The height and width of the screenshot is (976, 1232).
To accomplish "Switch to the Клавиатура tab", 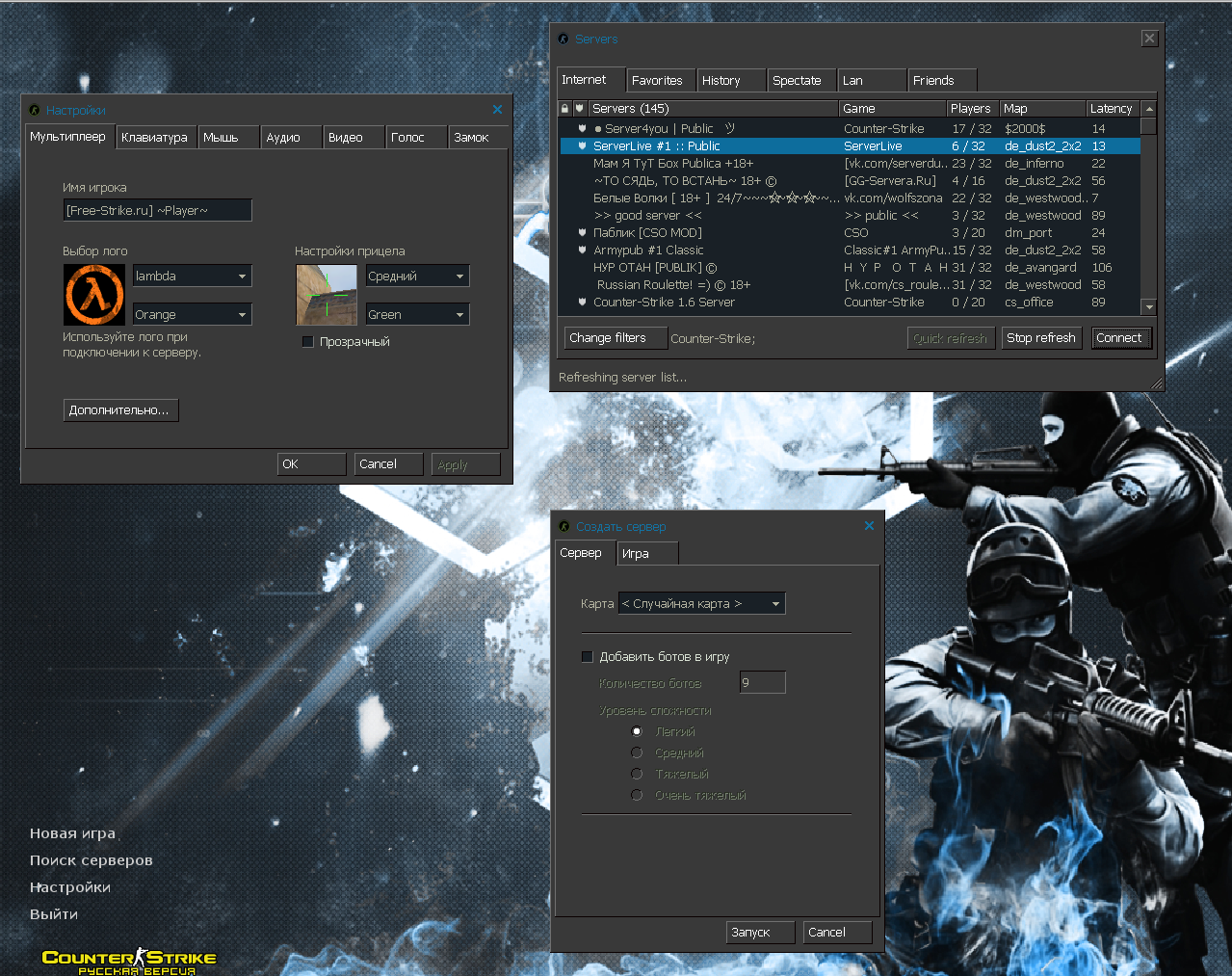I will click(x=156, y=137).
